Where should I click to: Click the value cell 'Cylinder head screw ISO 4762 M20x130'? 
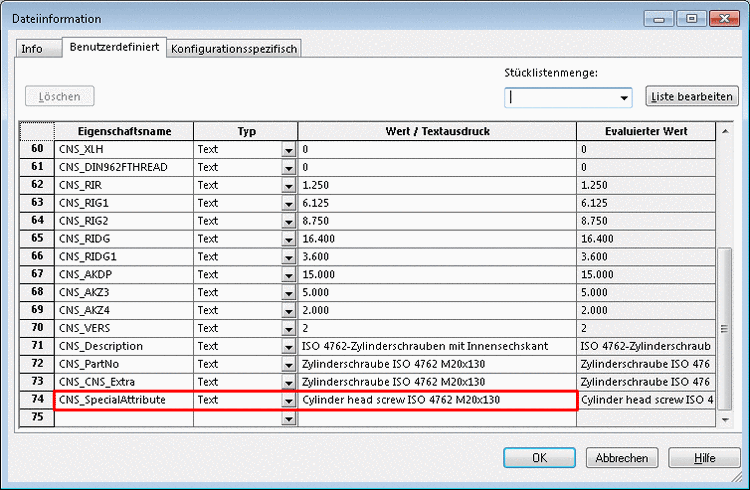pyautogui.click(x=437, y=400)
